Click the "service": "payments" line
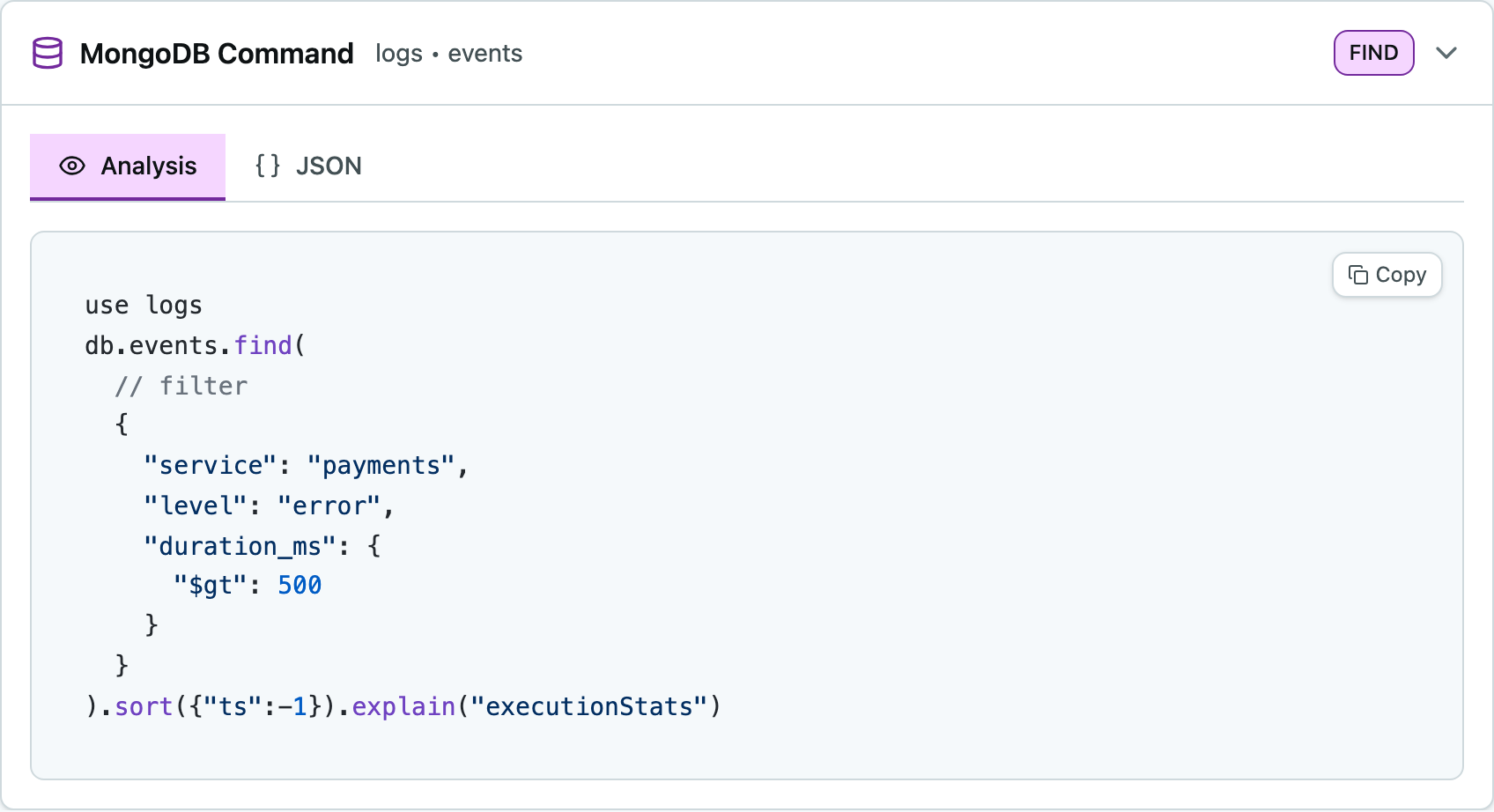 (306, 465)
